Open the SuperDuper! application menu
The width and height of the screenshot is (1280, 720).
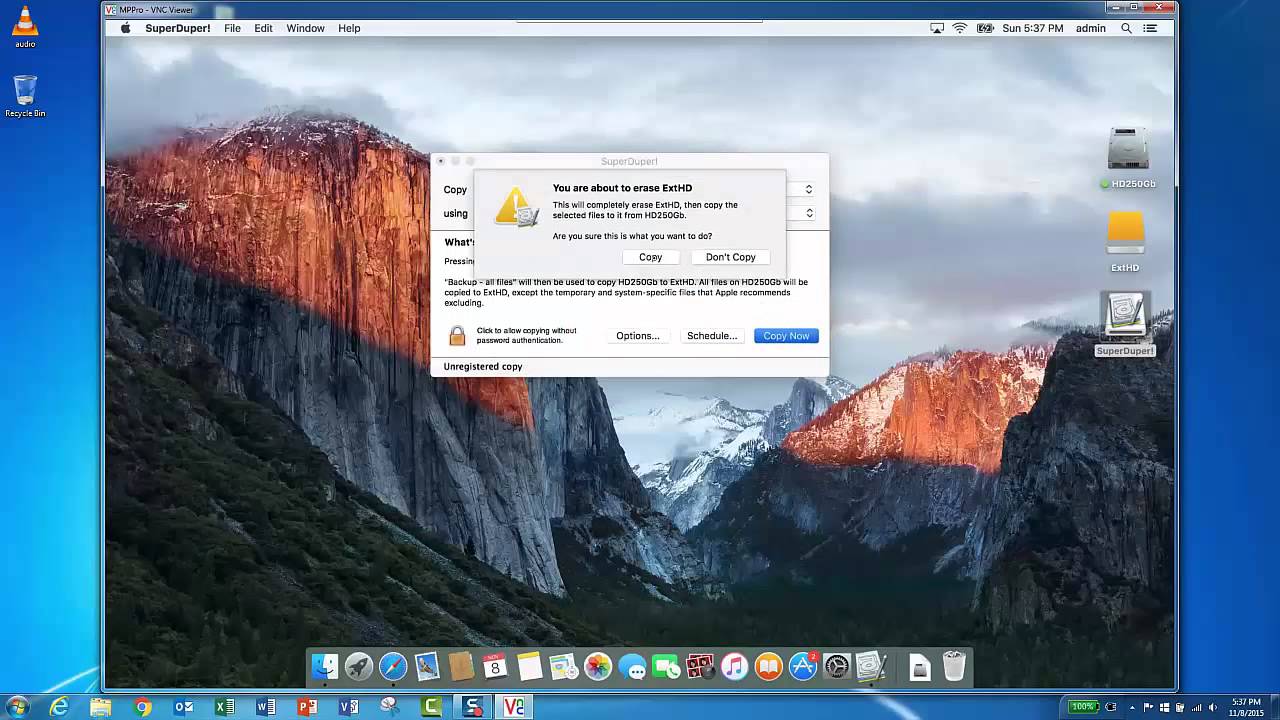[178, 28]
